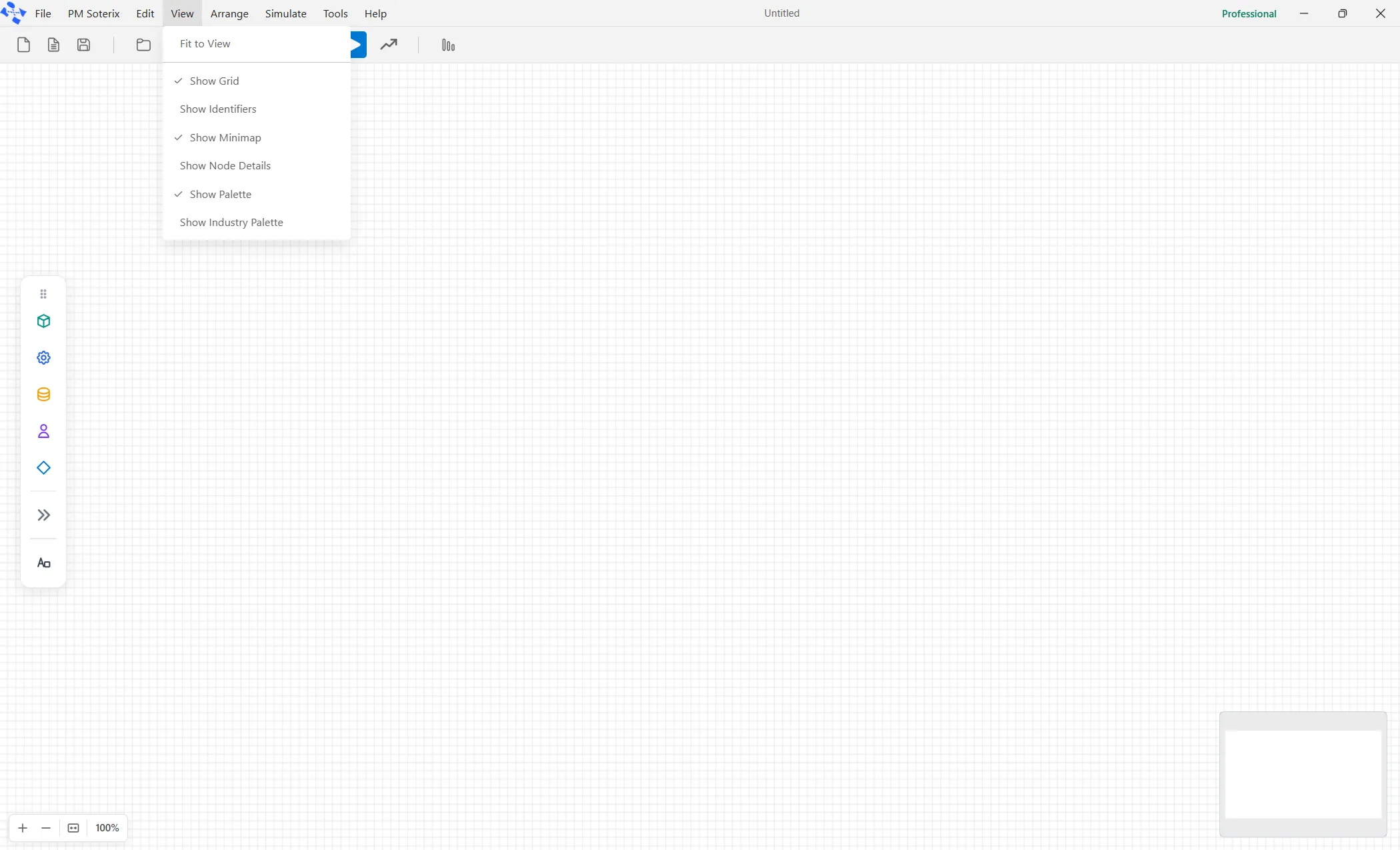This screenshot has width=1400, height=850.
Task: Open the Tools menu
Action: (335, 13)
